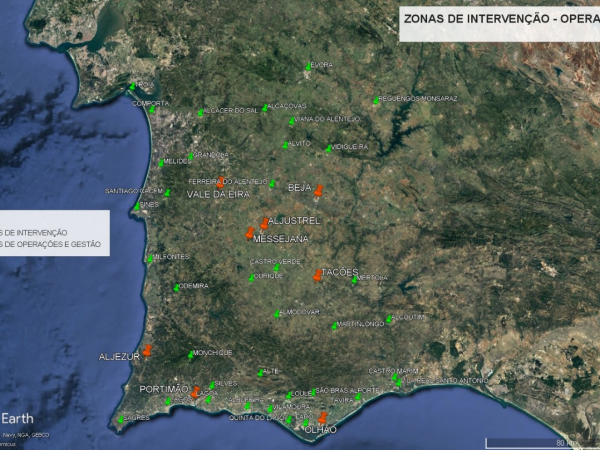This screenshot has height=450, width=600.
Task: Click the legend entry DE OPERAÇÕES E GESTÃO
Action: pos(51,244)
